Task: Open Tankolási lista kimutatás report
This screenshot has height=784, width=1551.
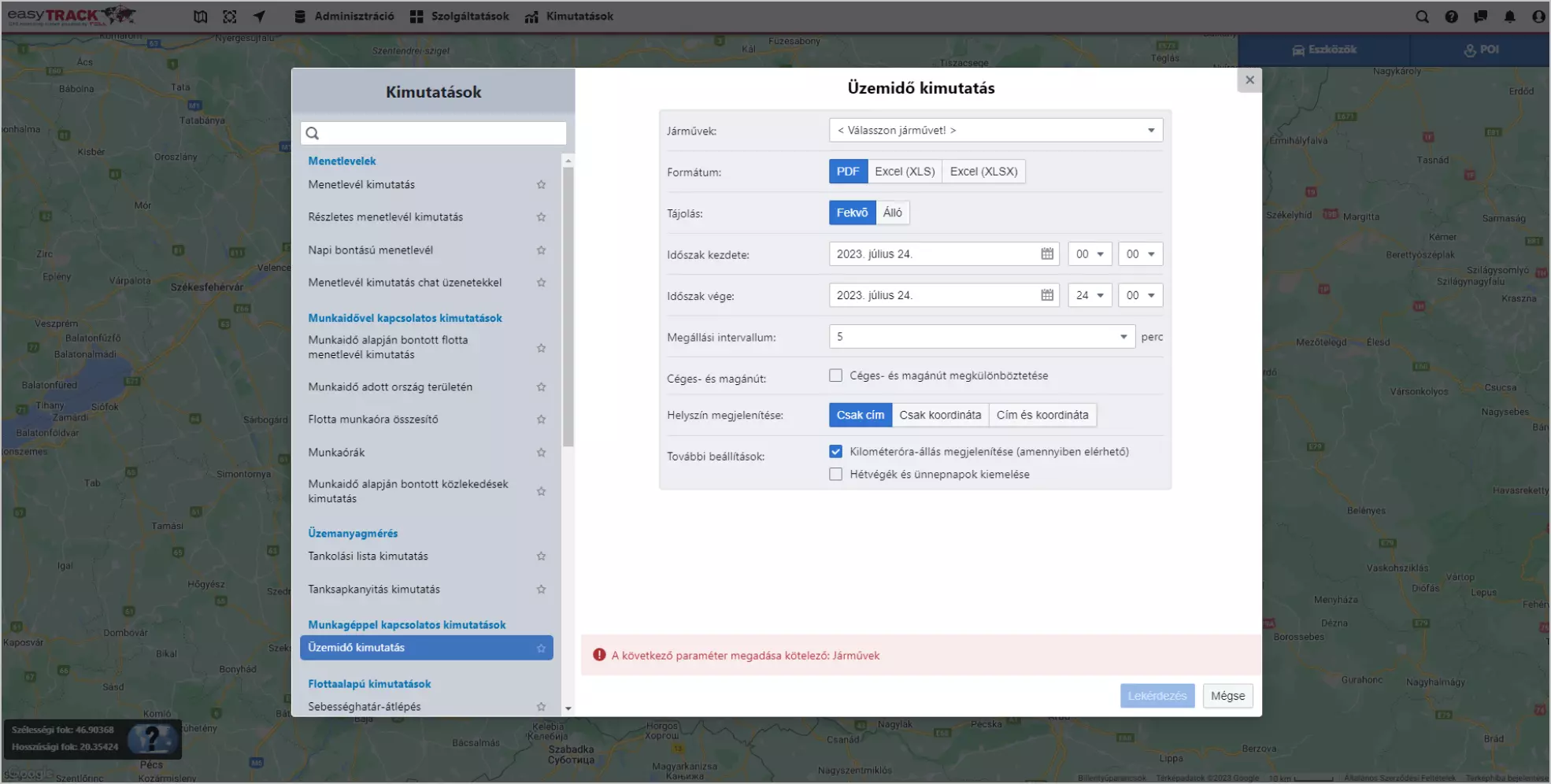Action: point(368,556)
